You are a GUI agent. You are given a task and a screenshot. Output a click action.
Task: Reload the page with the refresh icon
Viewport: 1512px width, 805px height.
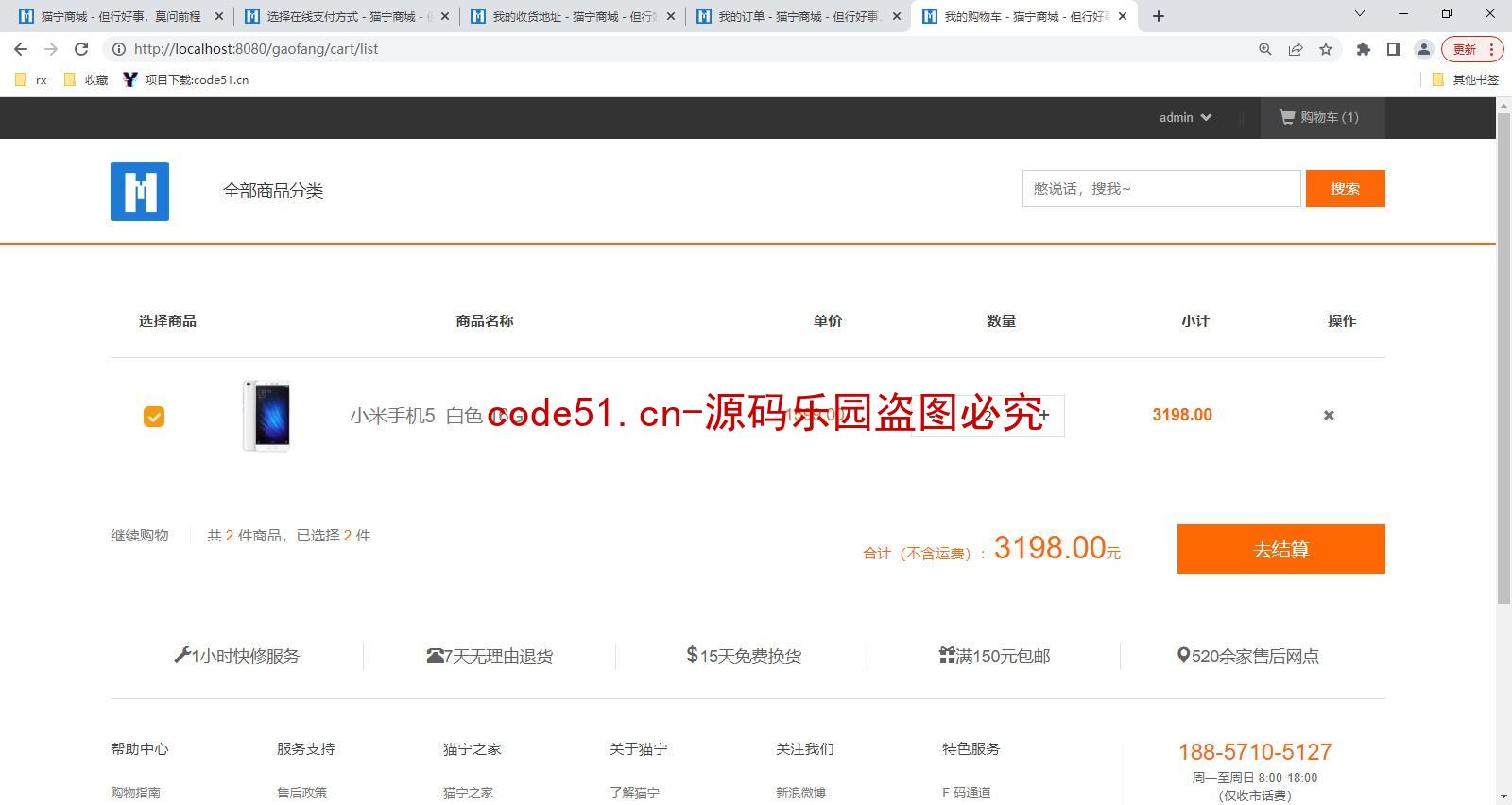[81, 49]
